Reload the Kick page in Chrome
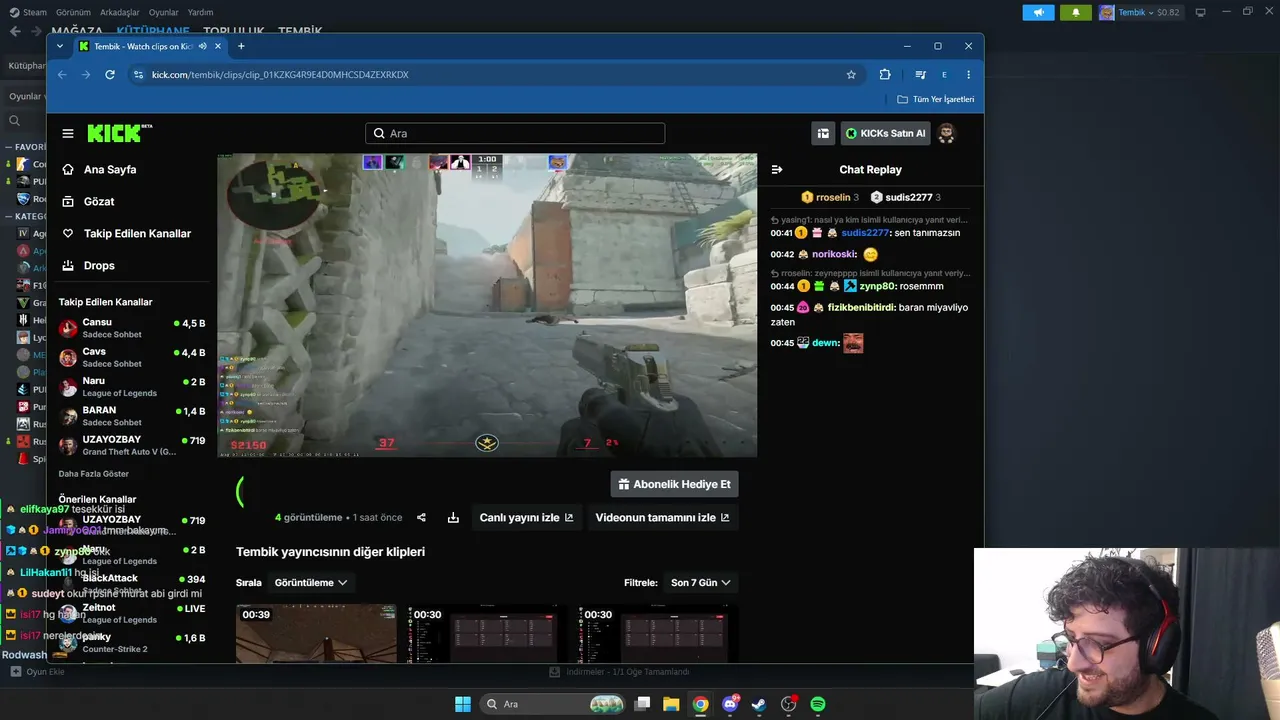 110,74
